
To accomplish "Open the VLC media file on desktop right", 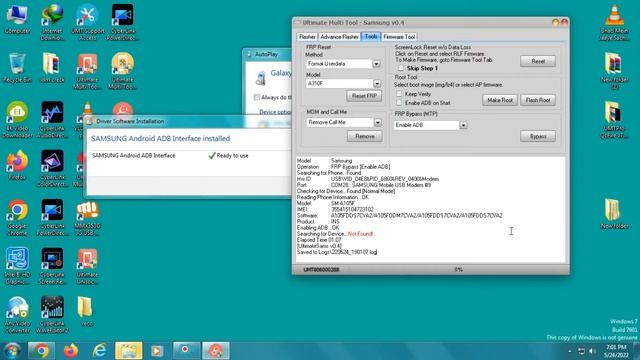I will click(614, 22).
